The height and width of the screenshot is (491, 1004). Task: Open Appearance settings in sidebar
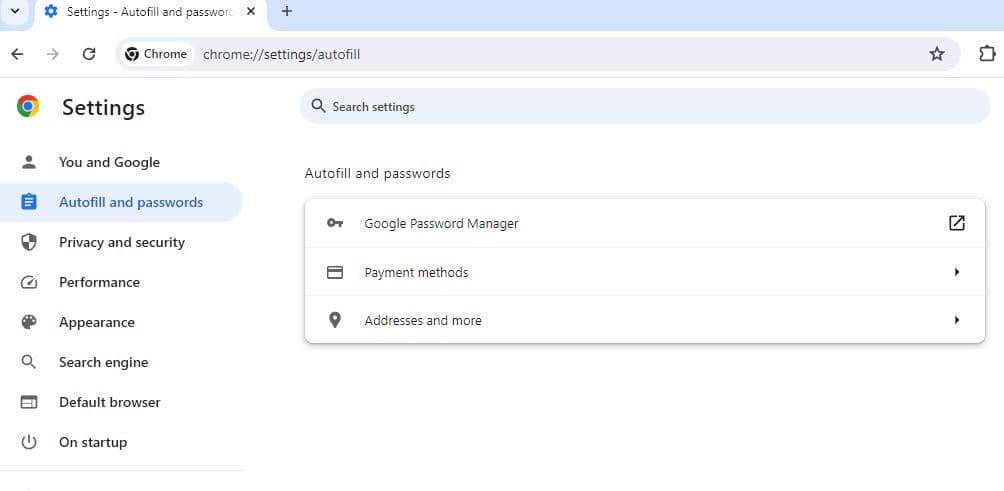tap(96, 322)
